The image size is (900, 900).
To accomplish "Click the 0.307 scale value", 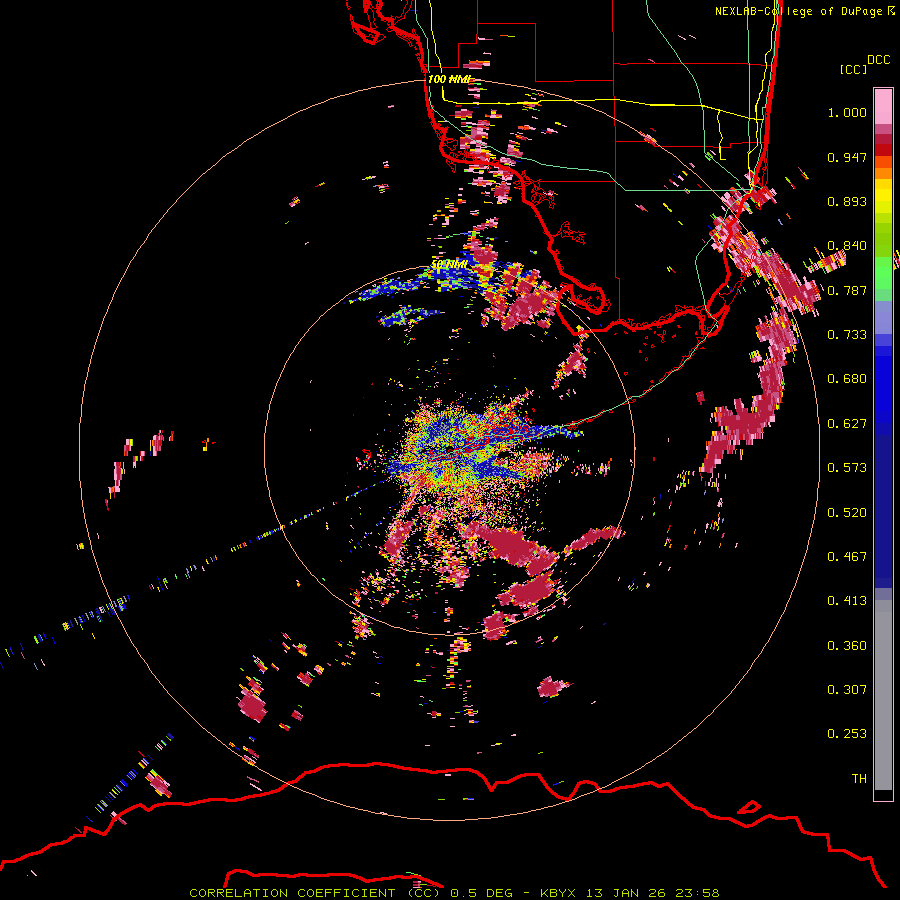I will (847, 690).
